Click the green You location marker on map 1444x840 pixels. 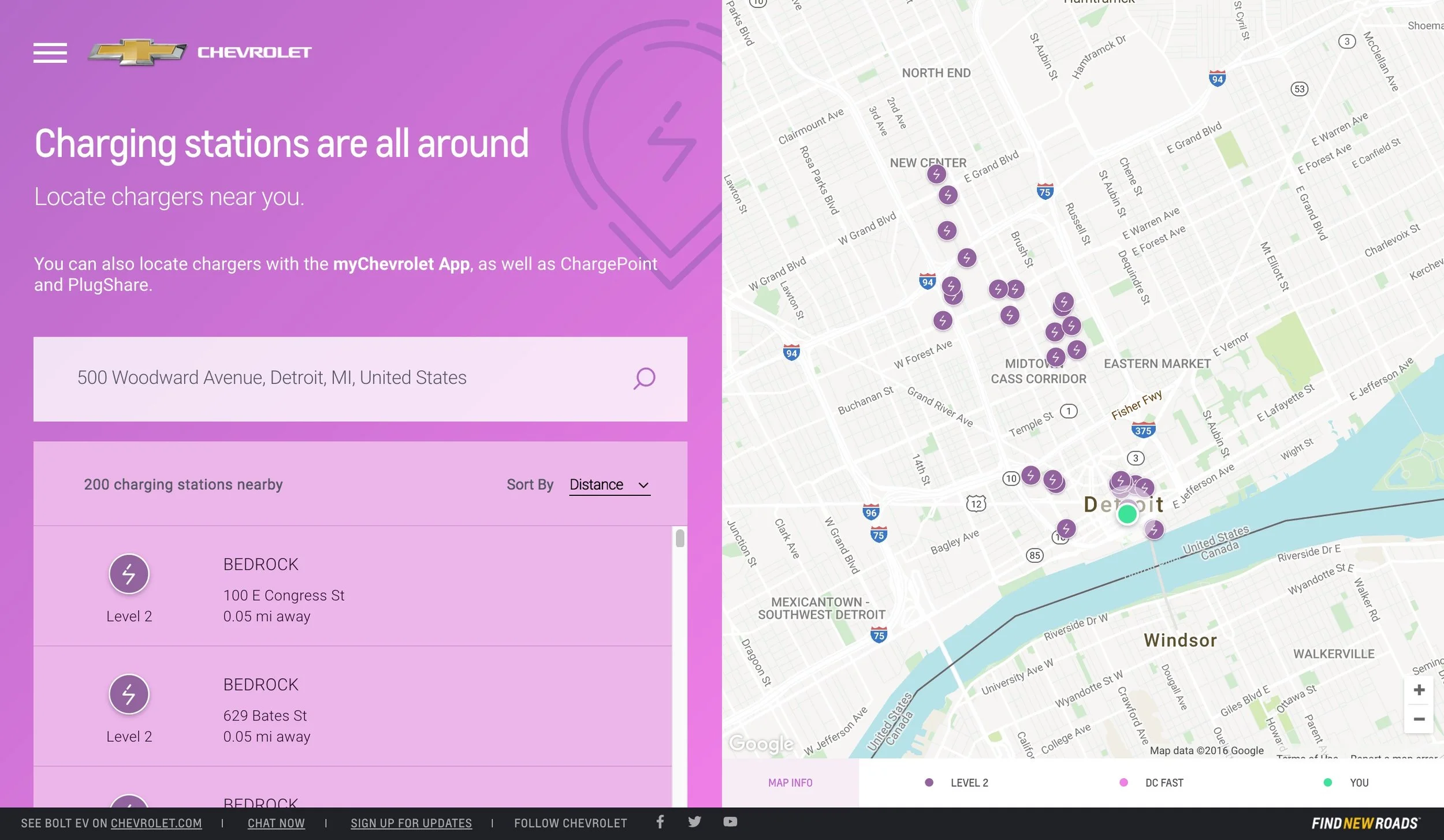point(1127,513)
